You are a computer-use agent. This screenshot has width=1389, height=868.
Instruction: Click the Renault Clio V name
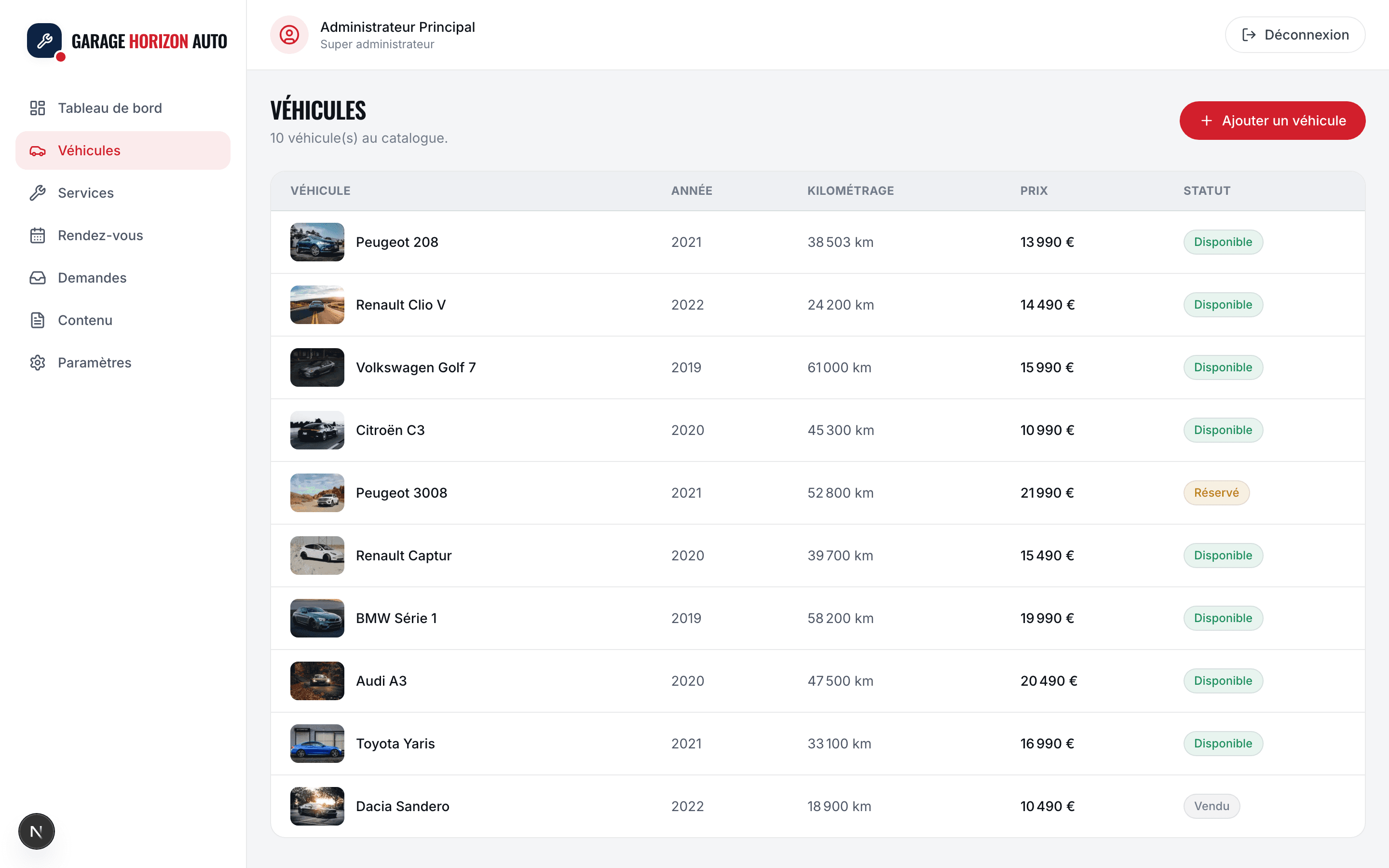pos(401,305)
